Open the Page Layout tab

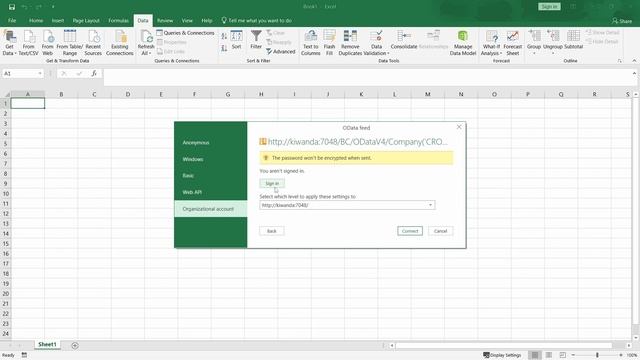tap(86, 20)
